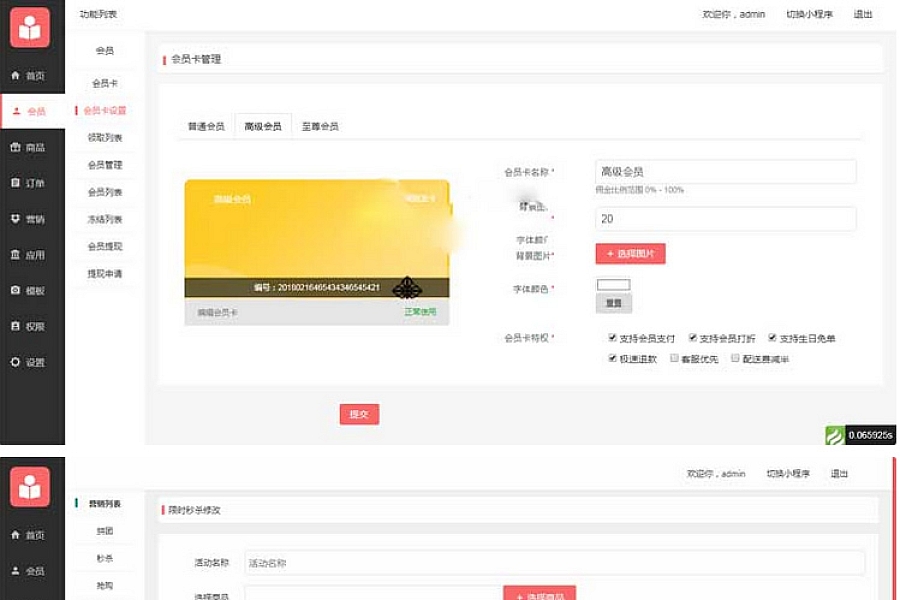This screenshot has width=900, height=600.
Task: Open 会员卡 in the function list
Action: tap(105, 83)
